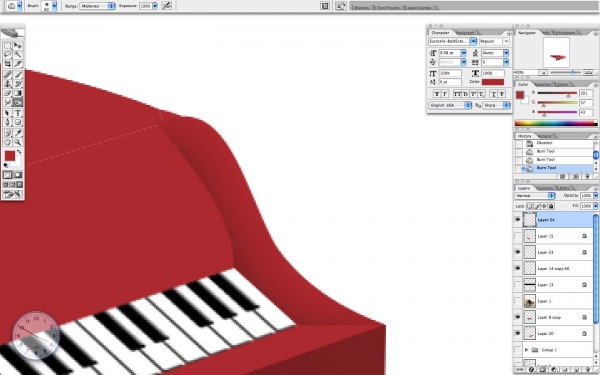Click the Character text color swatch

493,82
